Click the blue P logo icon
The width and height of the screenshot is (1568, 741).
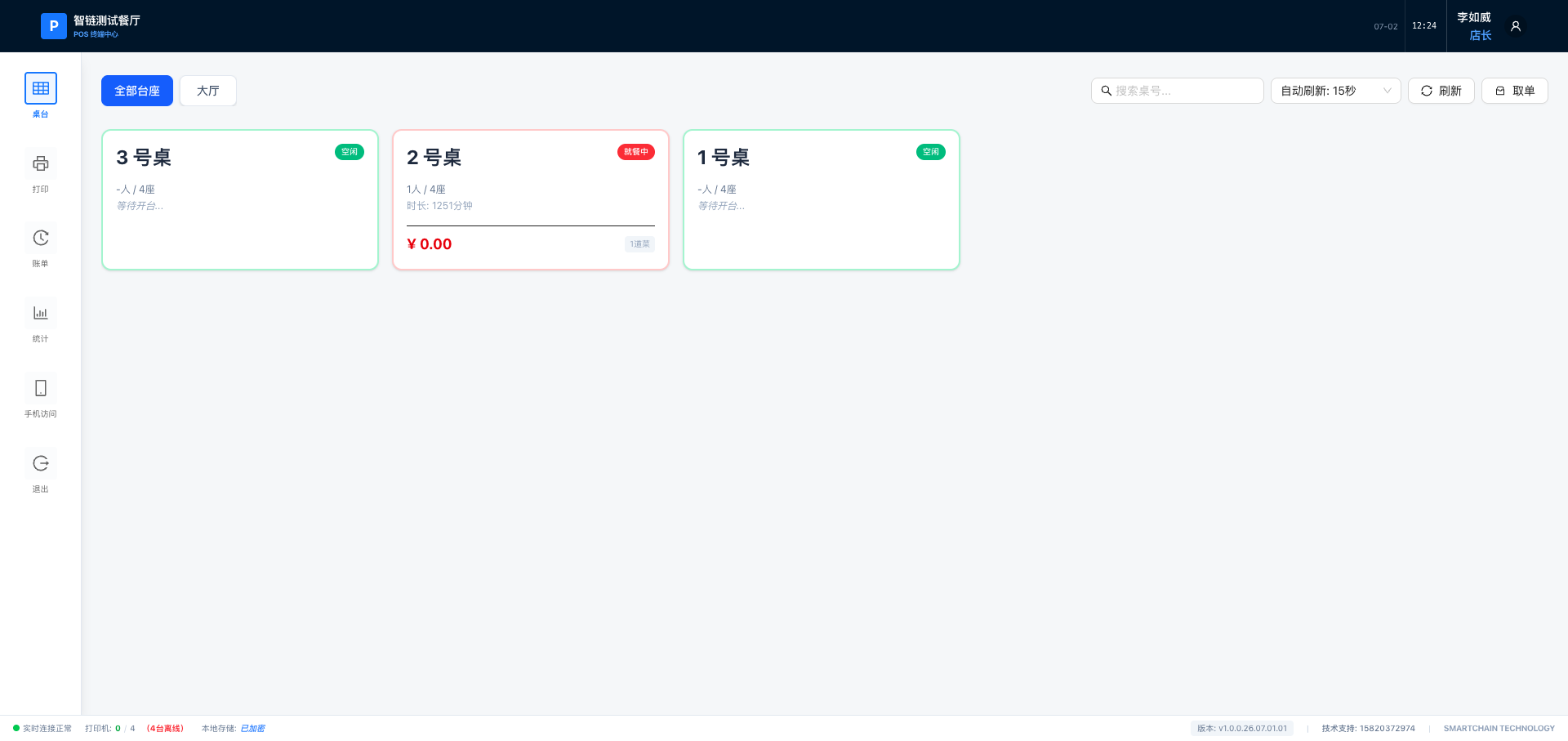(54, 26)
